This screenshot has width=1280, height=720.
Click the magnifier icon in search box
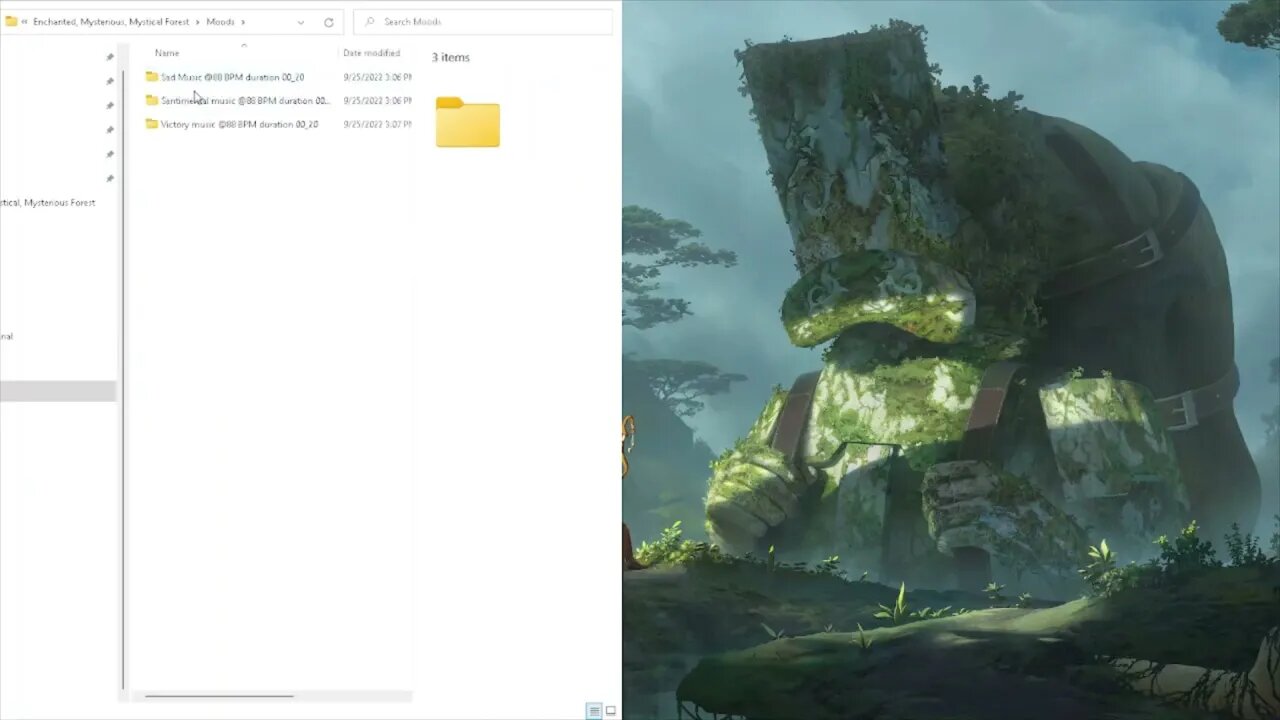point(369,21)
